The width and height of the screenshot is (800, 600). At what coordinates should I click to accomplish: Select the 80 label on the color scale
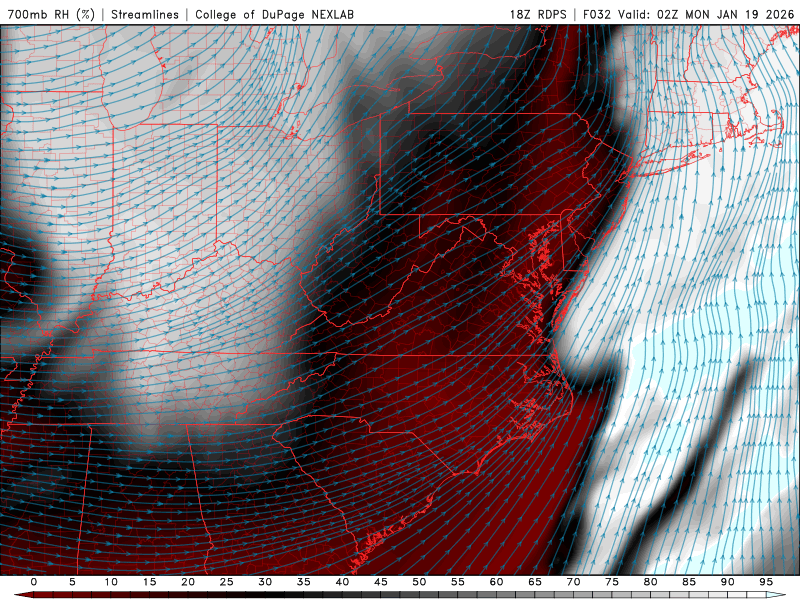coord(650,582)
